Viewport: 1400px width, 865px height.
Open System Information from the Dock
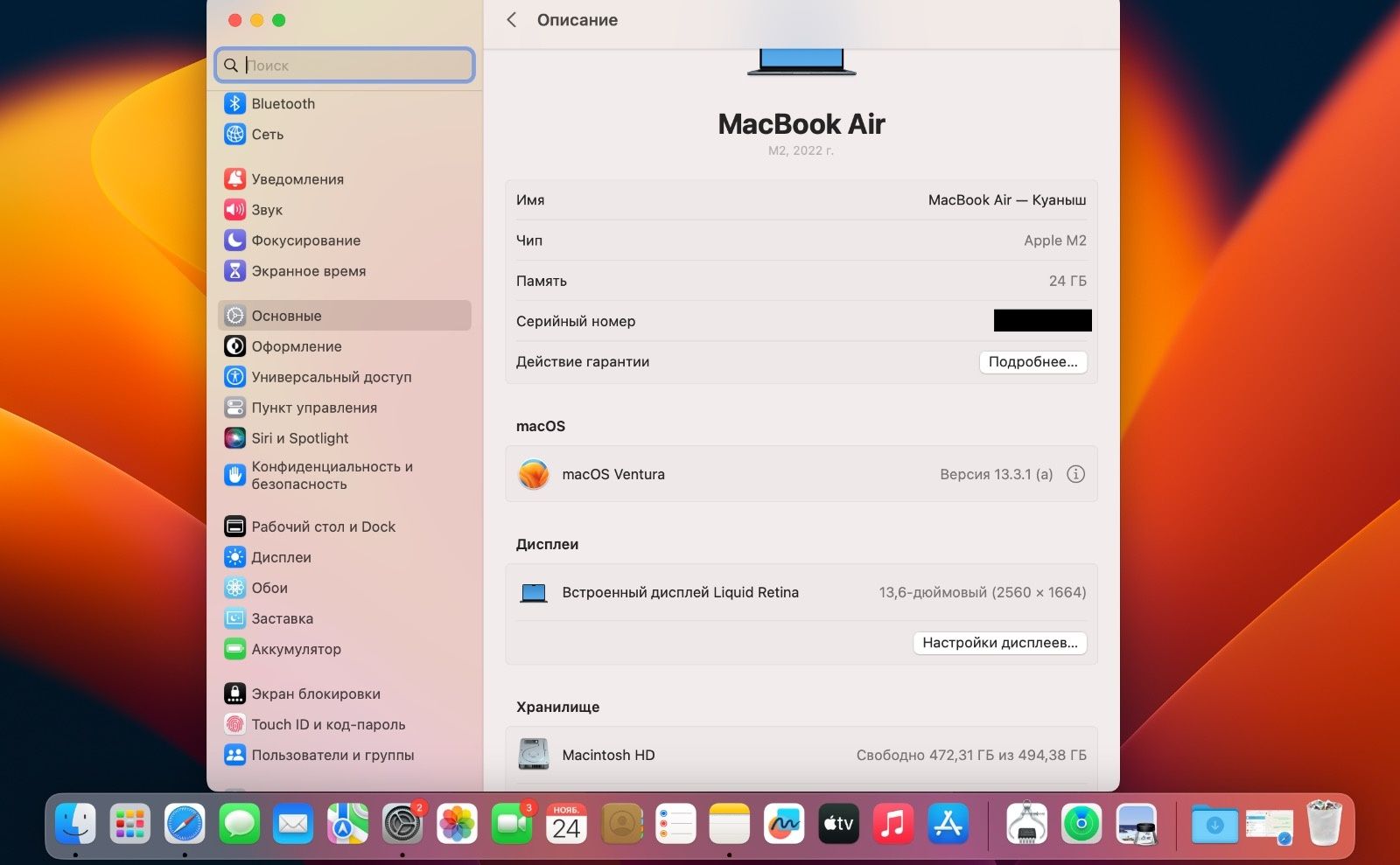pyautogui.click(x=1027, y=823)
